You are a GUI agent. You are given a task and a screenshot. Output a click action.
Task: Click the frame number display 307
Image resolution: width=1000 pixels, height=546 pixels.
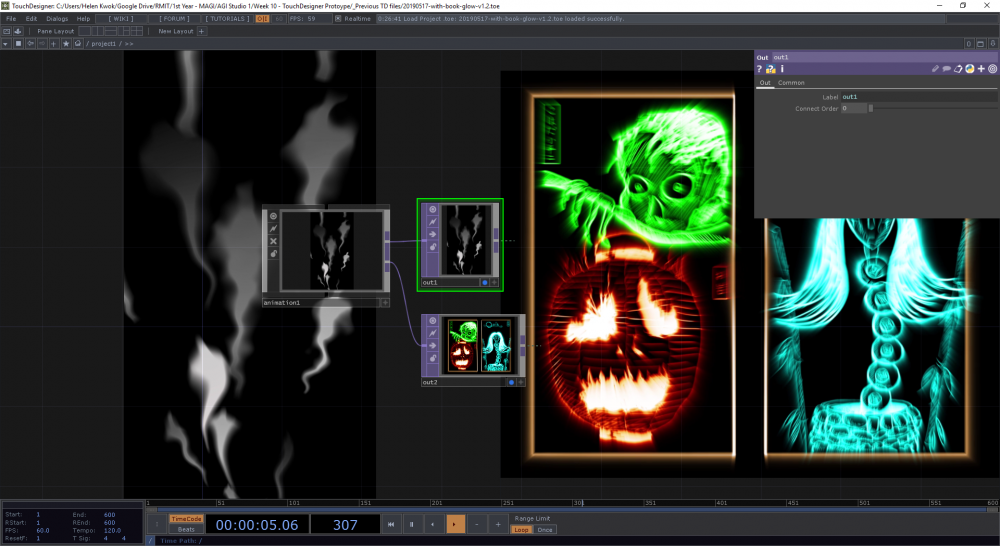pyautogui.click(x=345, y=524)
